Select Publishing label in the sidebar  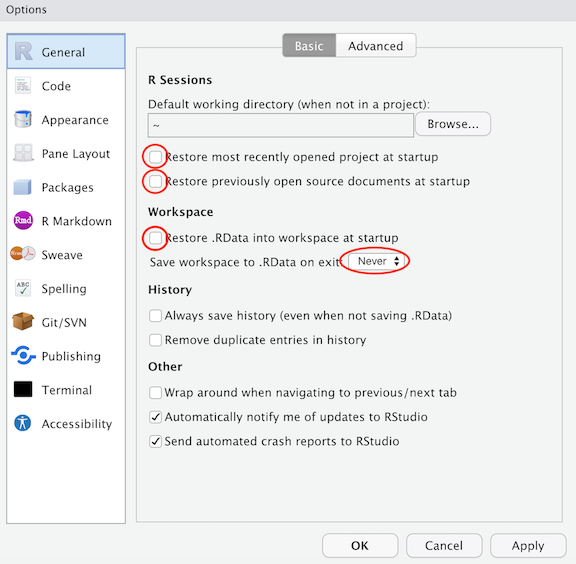71,357
